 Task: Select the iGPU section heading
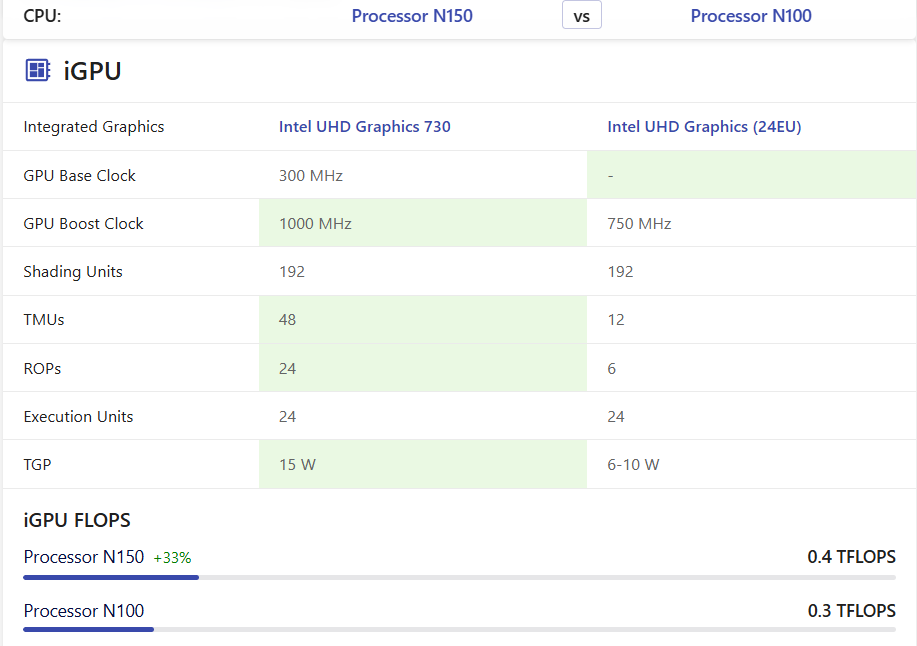tap(92, 71)
